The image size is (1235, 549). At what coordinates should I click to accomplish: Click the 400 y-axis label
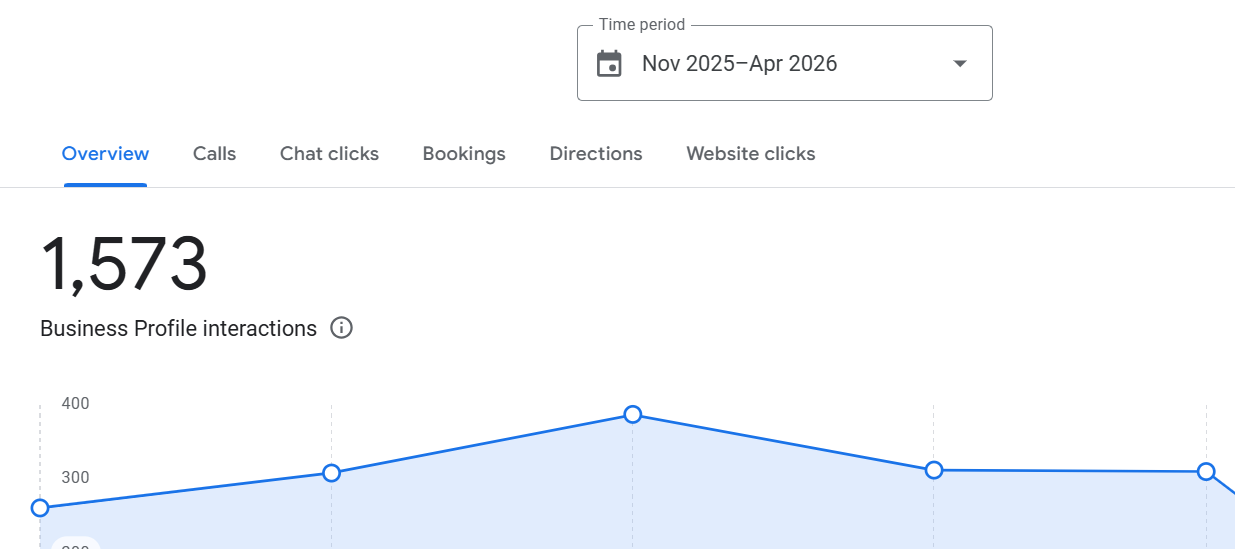75,404
